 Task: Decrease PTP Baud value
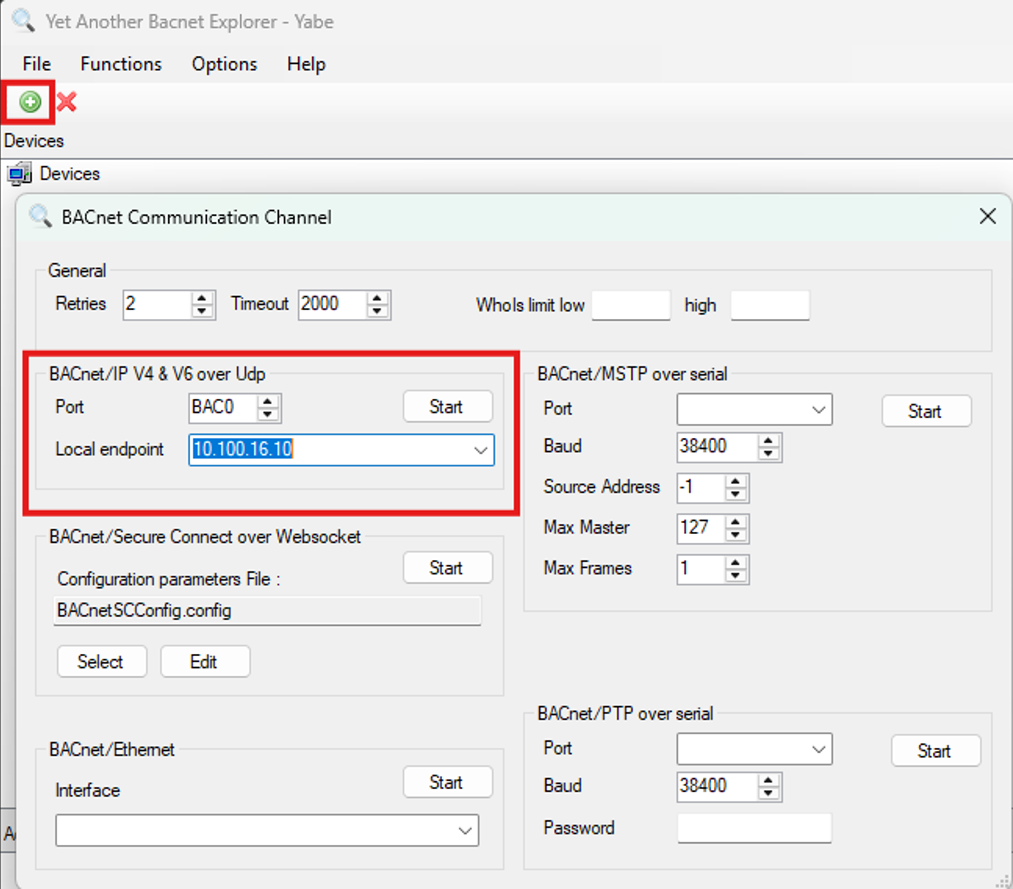click(x=768, y=794)
